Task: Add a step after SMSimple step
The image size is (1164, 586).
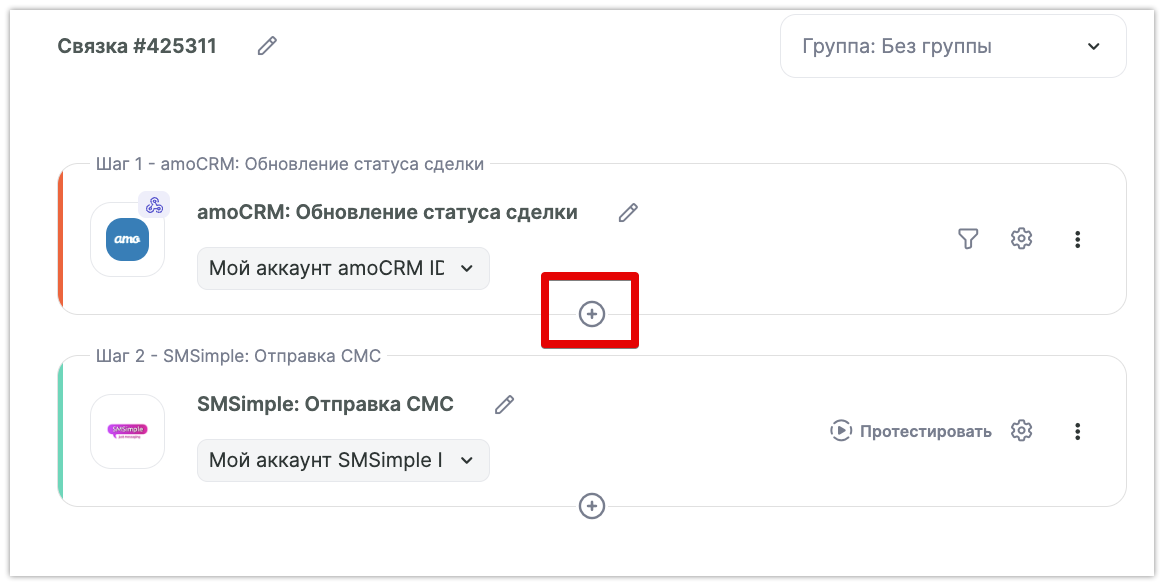Action: (x=592, y=507)
